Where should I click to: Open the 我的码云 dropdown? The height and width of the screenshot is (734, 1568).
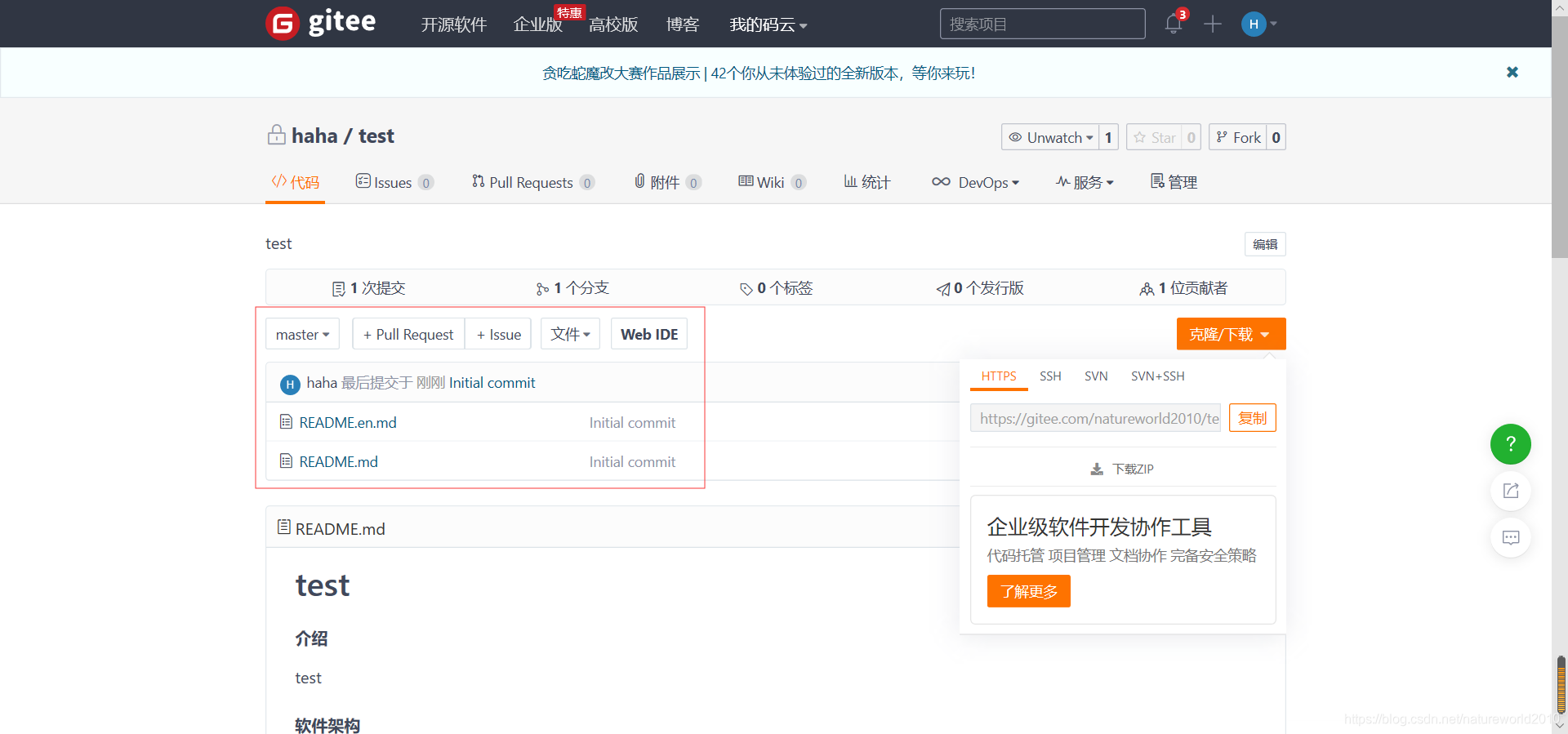click(x=768, y=24)
